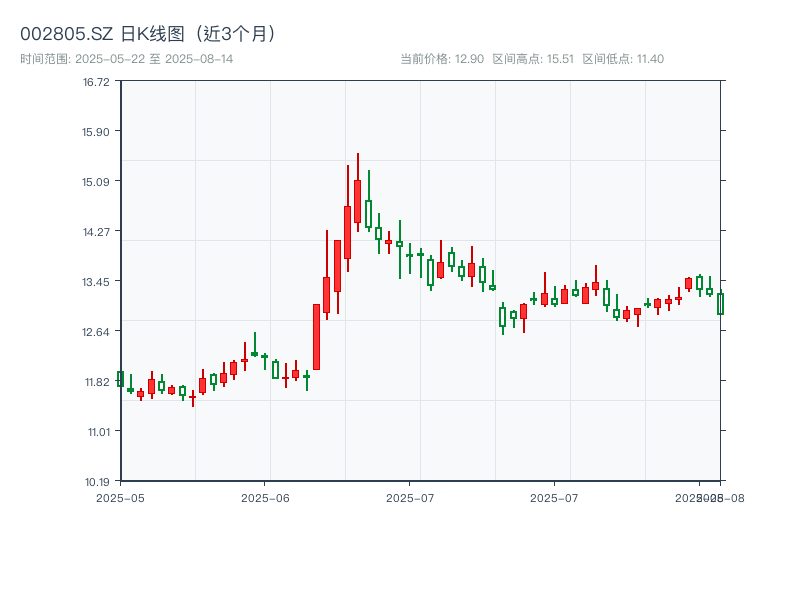
Task: Click the 区间高点 15.51 label
Action: point(533,59)
